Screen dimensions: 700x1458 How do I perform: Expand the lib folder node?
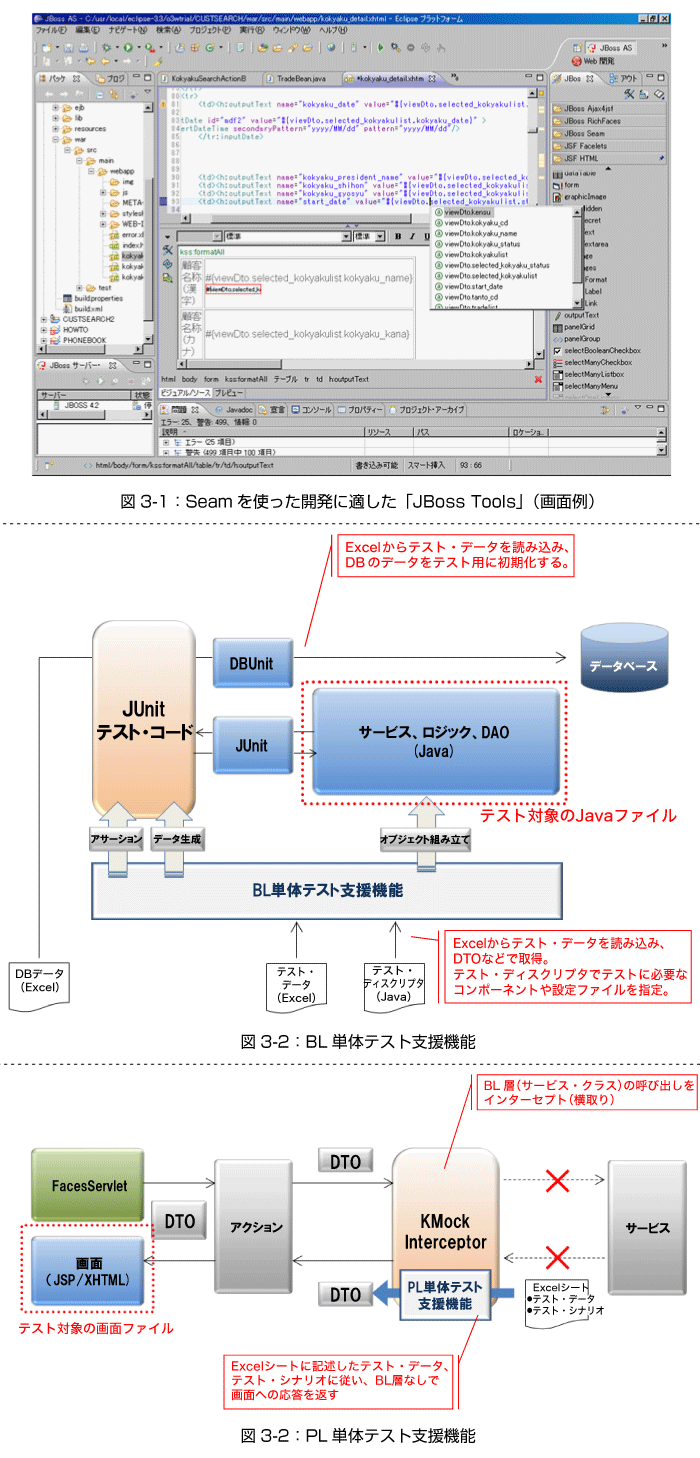coord(55,118)
